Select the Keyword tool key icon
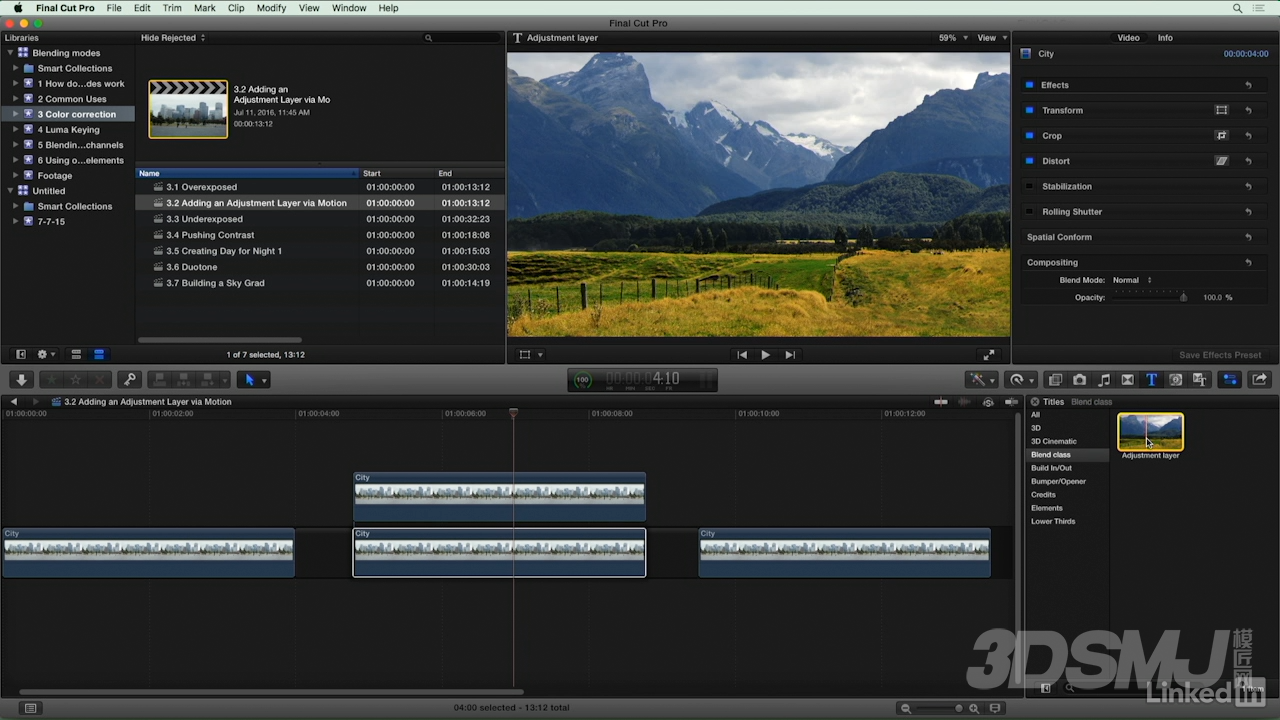 [129, 379]
